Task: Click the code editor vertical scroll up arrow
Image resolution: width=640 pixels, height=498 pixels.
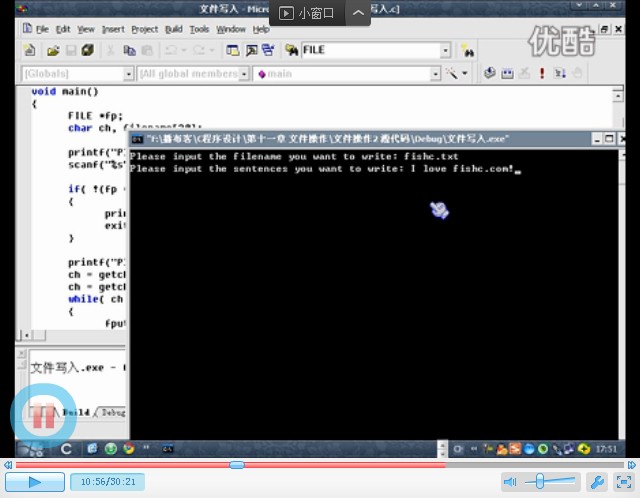Action: tap(618, 96)
